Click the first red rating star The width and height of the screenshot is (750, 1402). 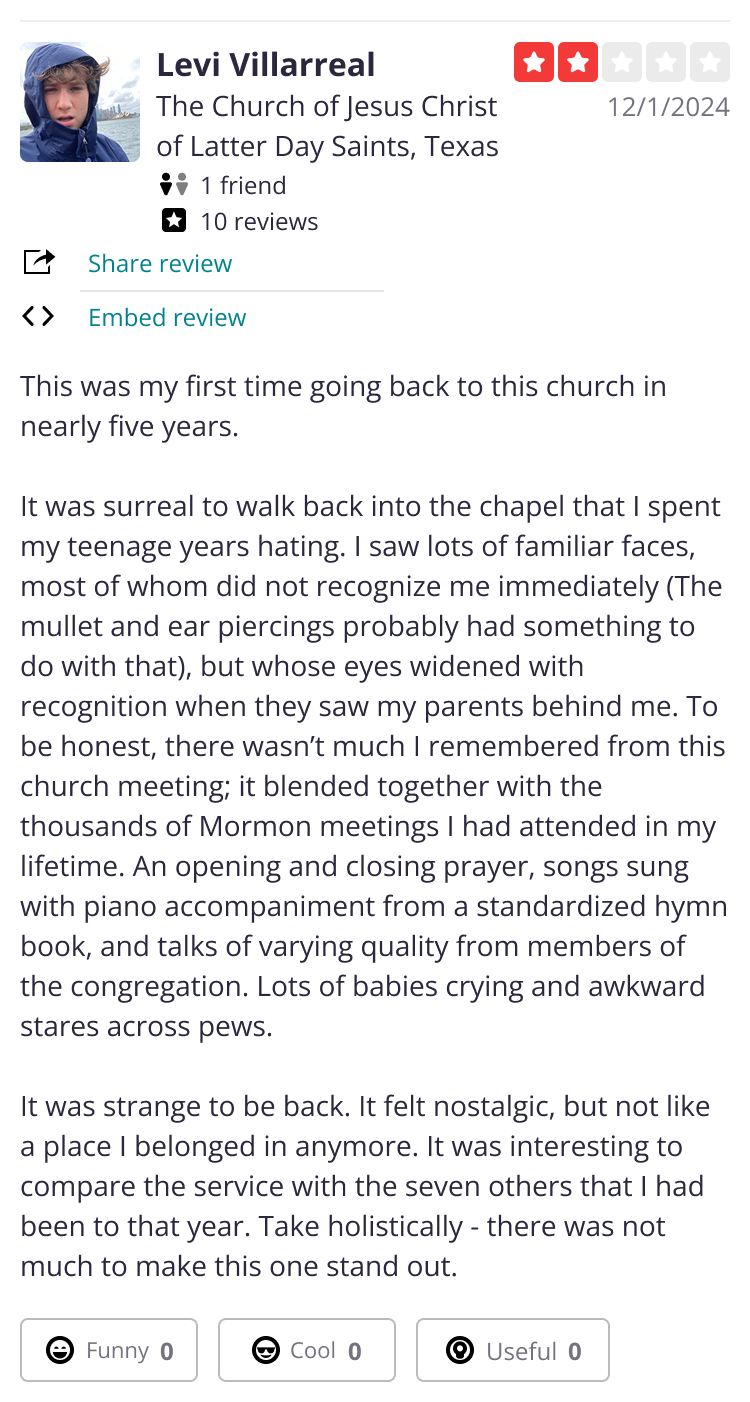534,62
